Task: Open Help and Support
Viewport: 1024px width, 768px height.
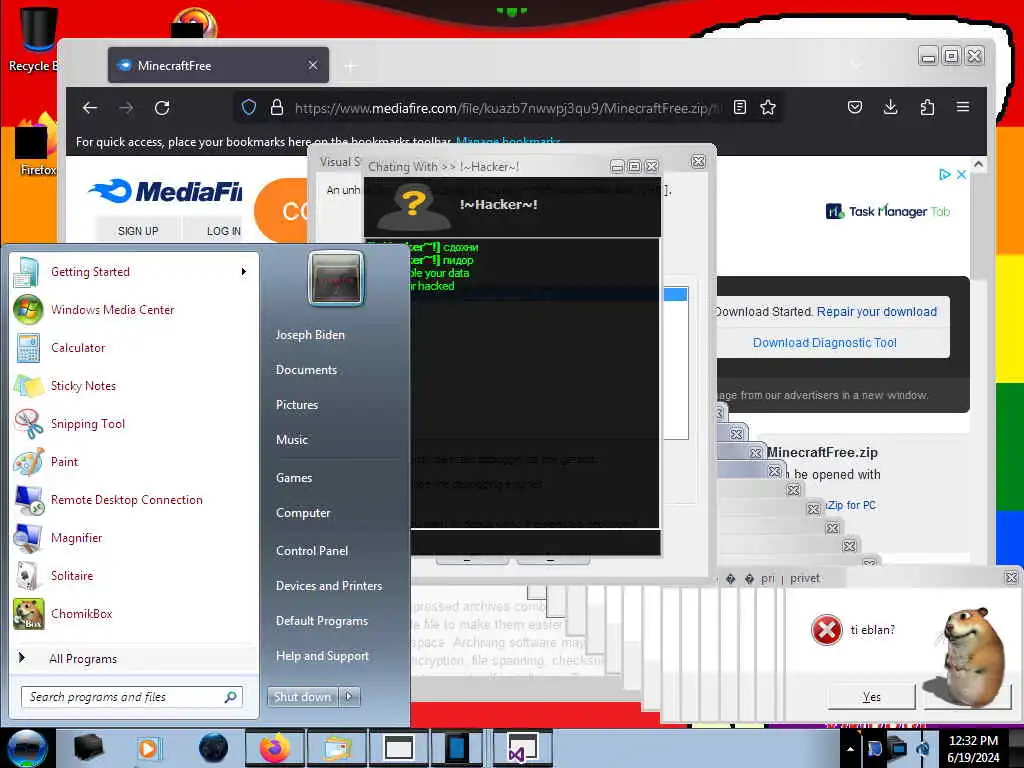Action: coord(323,656)
